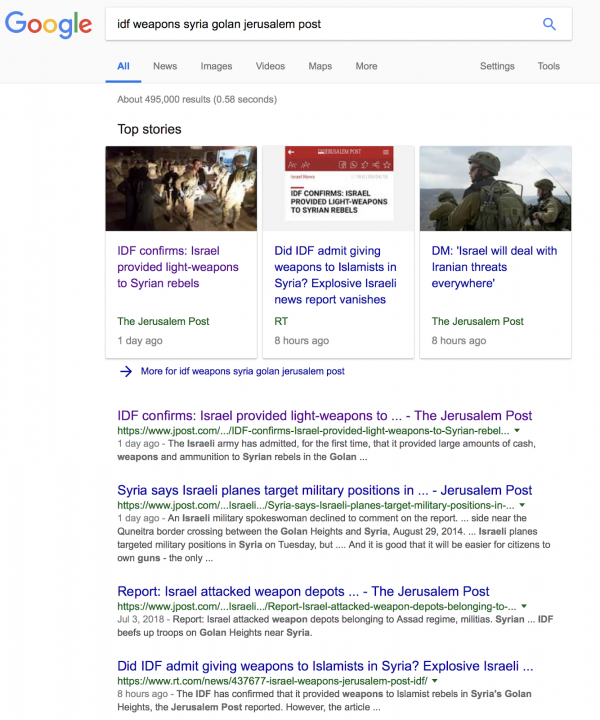This screenshot has width=600, height=720.
Task: Click the 'About 495,000 results' text
Action: (197, 99)
